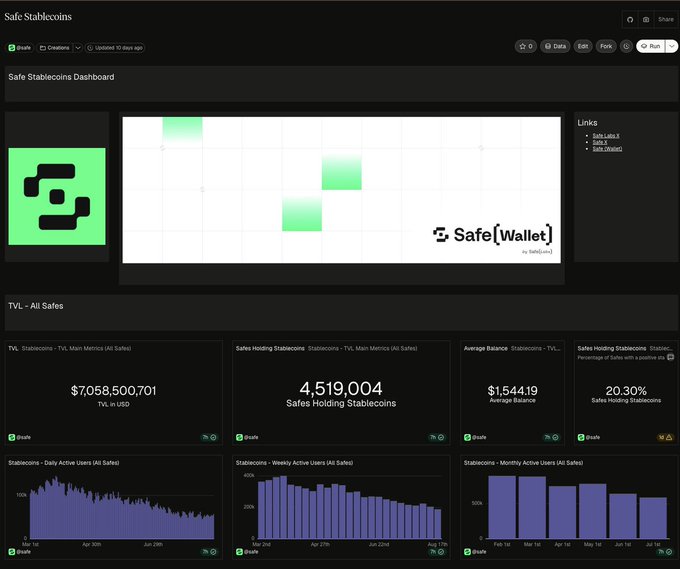This screenshot has height=569, width=680.
Task: Open @safe on the 4,519,004 Safes card
Action: tap(247, 437)
